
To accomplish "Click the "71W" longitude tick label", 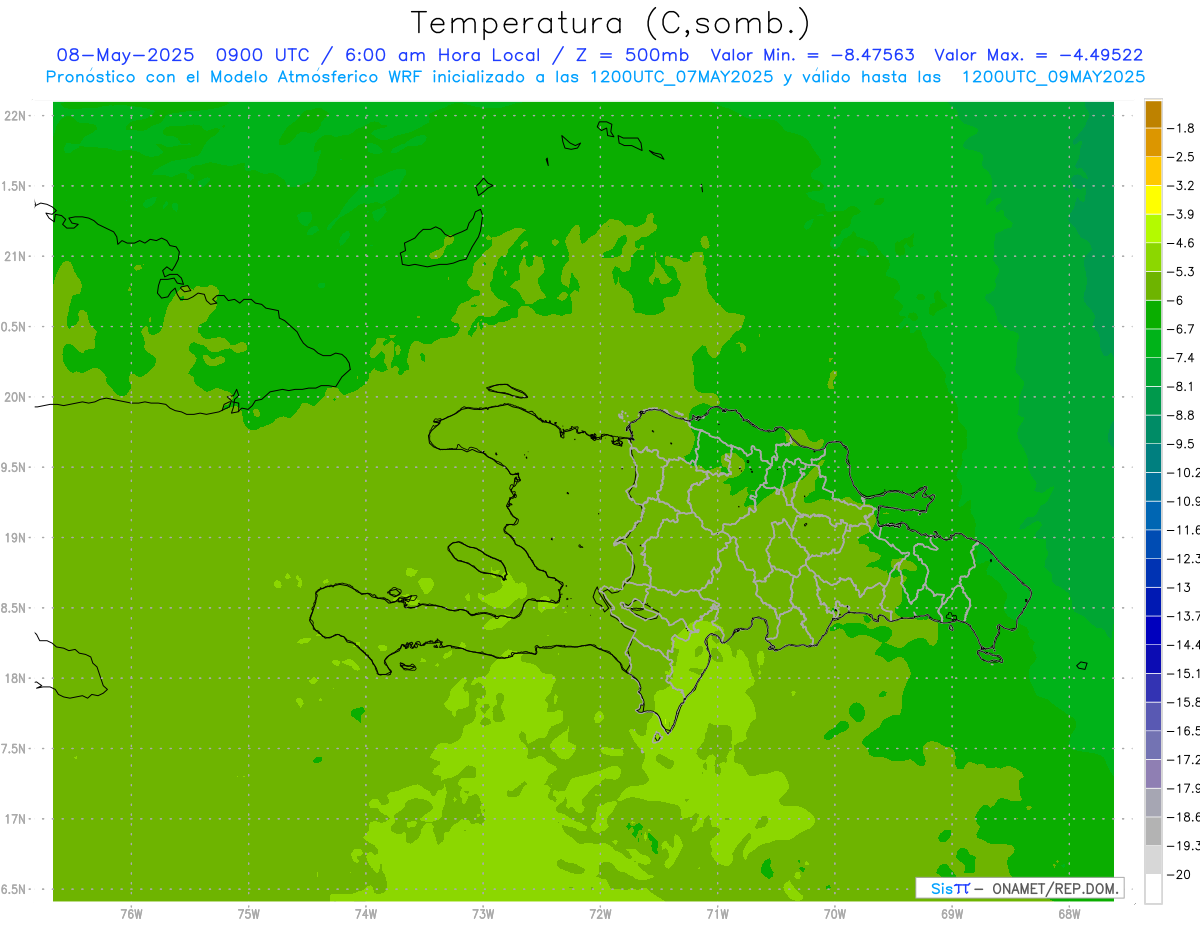I will (717, 913).
